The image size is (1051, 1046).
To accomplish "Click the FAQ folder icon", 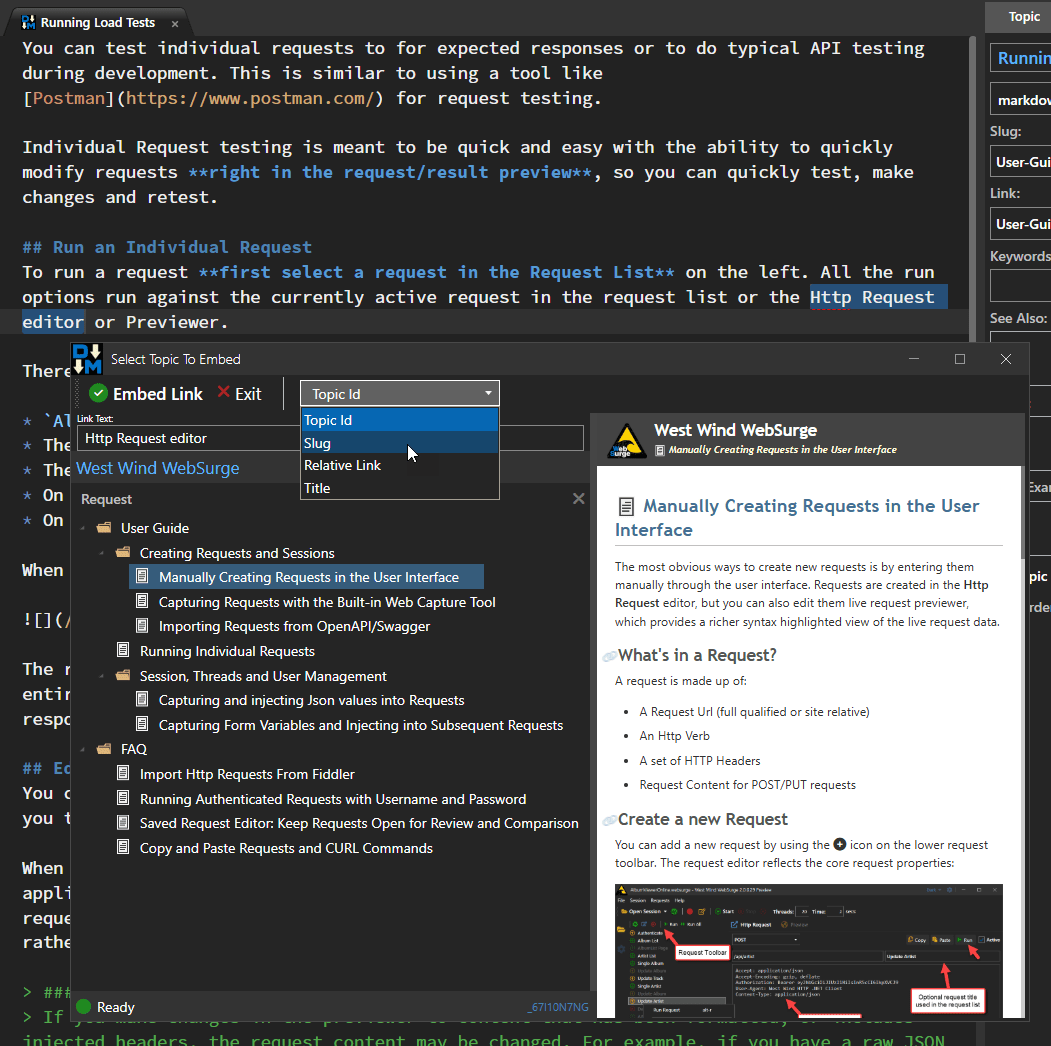I will click(x=104, y=749).
